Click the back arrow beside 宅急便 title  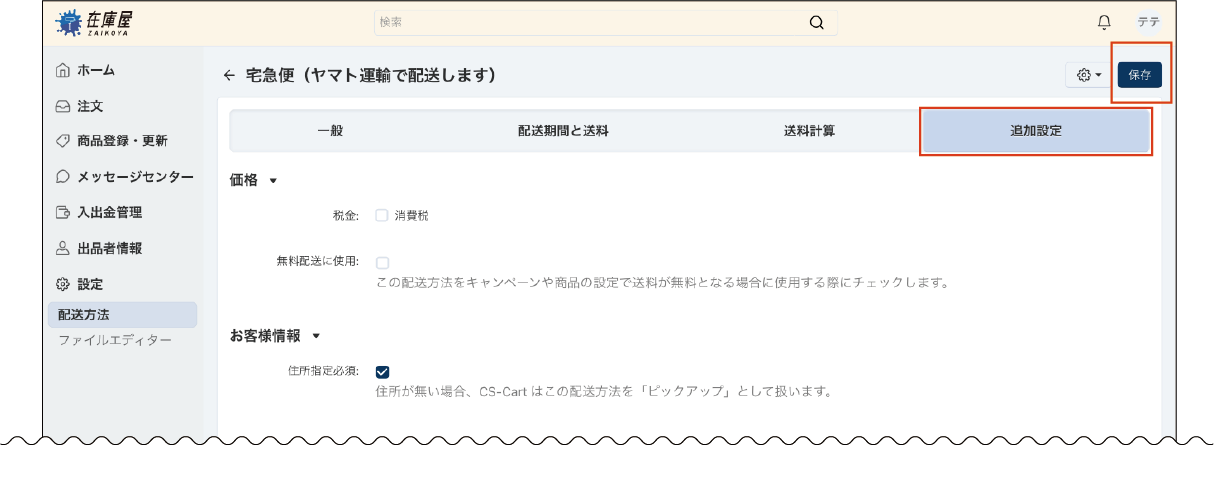click(x=229, y=75)
